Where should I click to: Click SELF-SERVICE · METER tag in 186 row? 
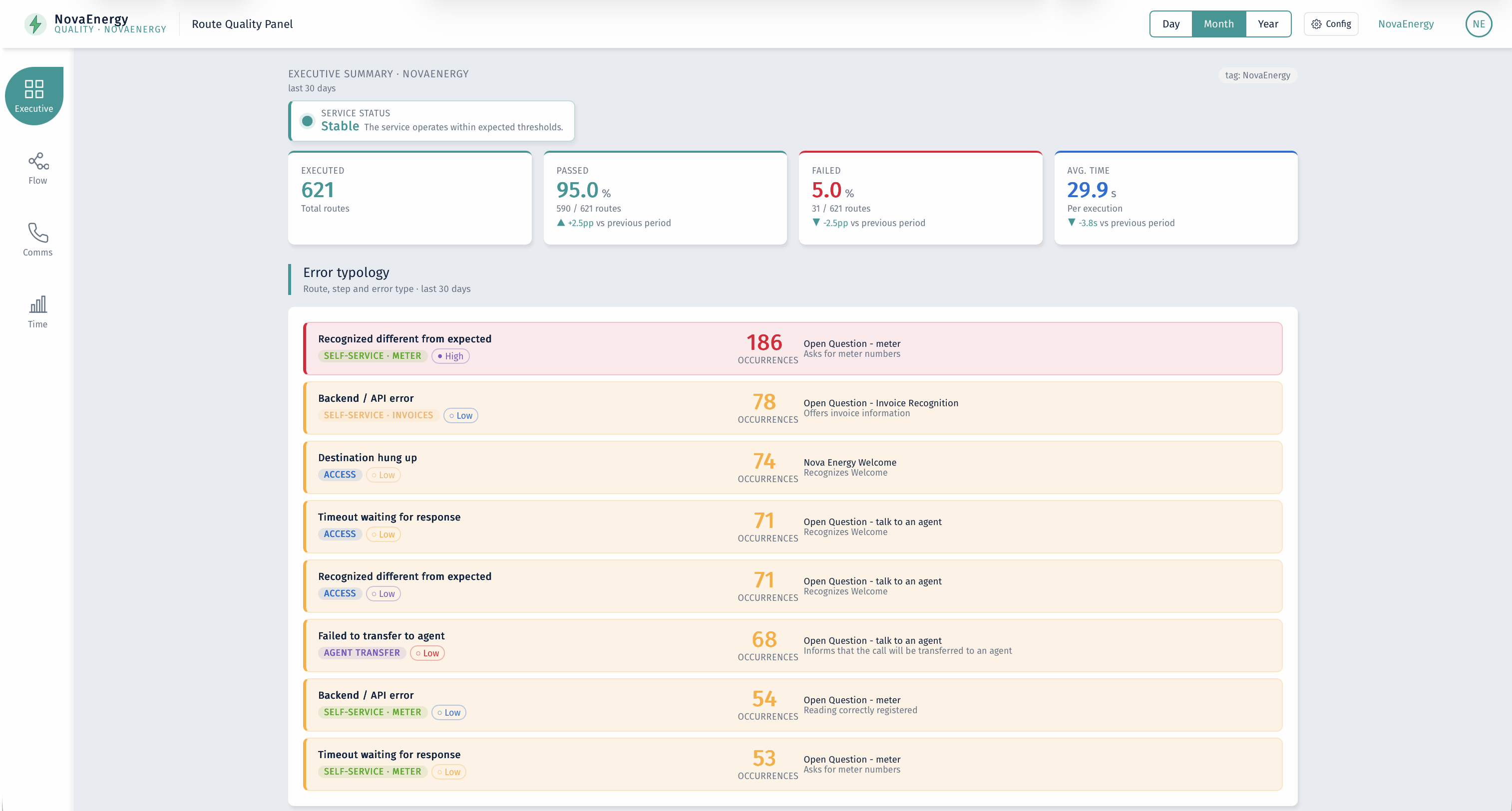(373, 356)
